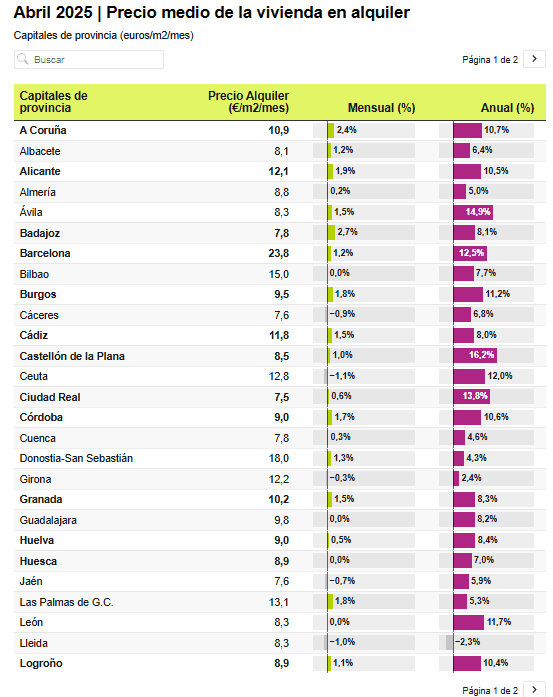Click Castellón de la Plana's 16,2% annual bar

click(x=475, y=355)
